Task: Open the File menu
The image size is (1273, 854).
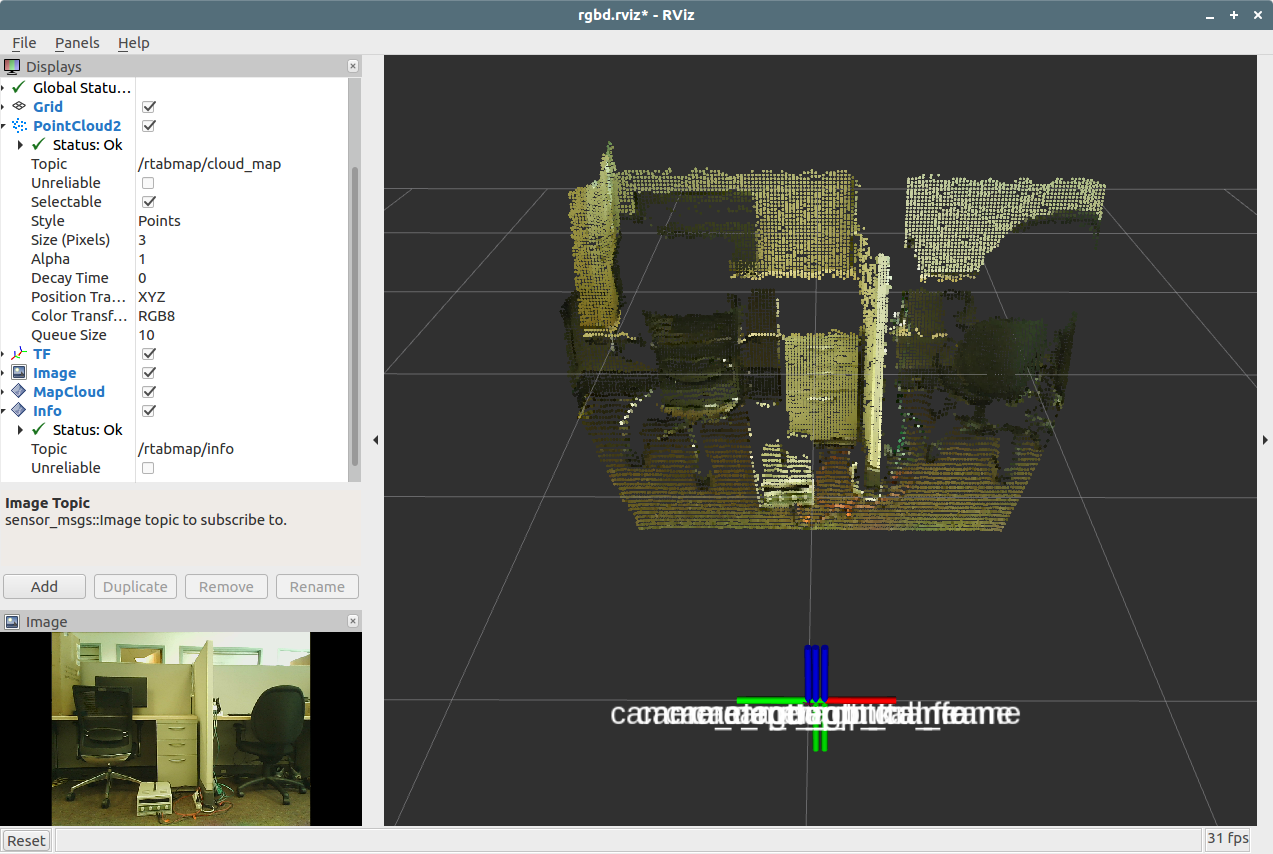Action: click(x=24, y=43)
